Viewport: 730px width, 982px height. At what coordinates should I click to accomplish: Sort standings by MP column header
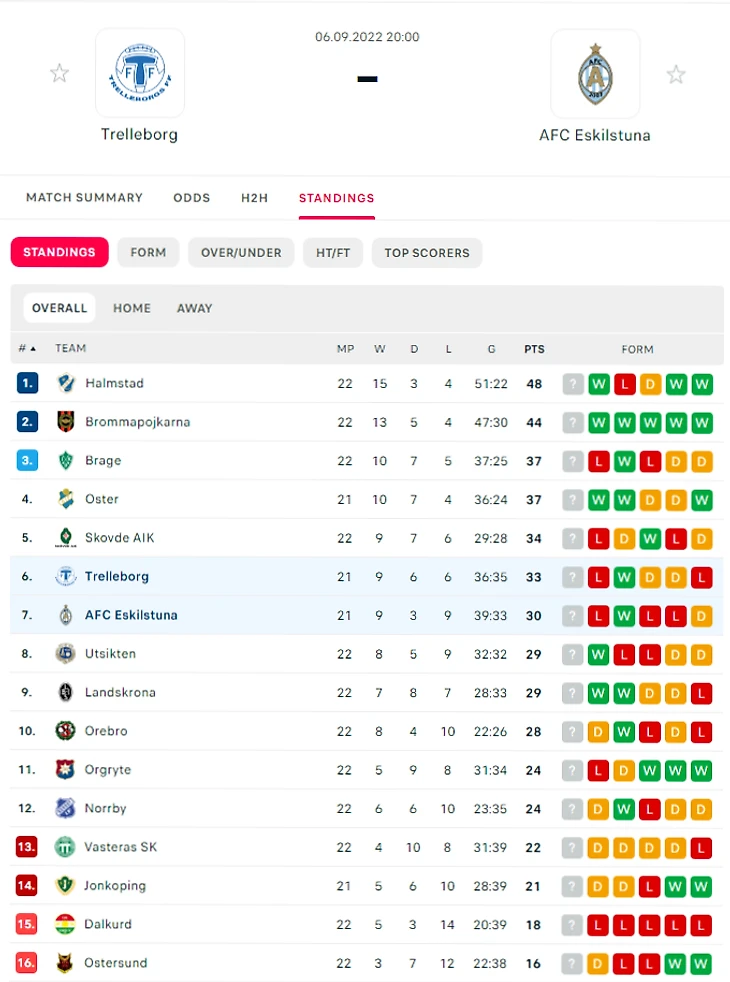point(345,349)
